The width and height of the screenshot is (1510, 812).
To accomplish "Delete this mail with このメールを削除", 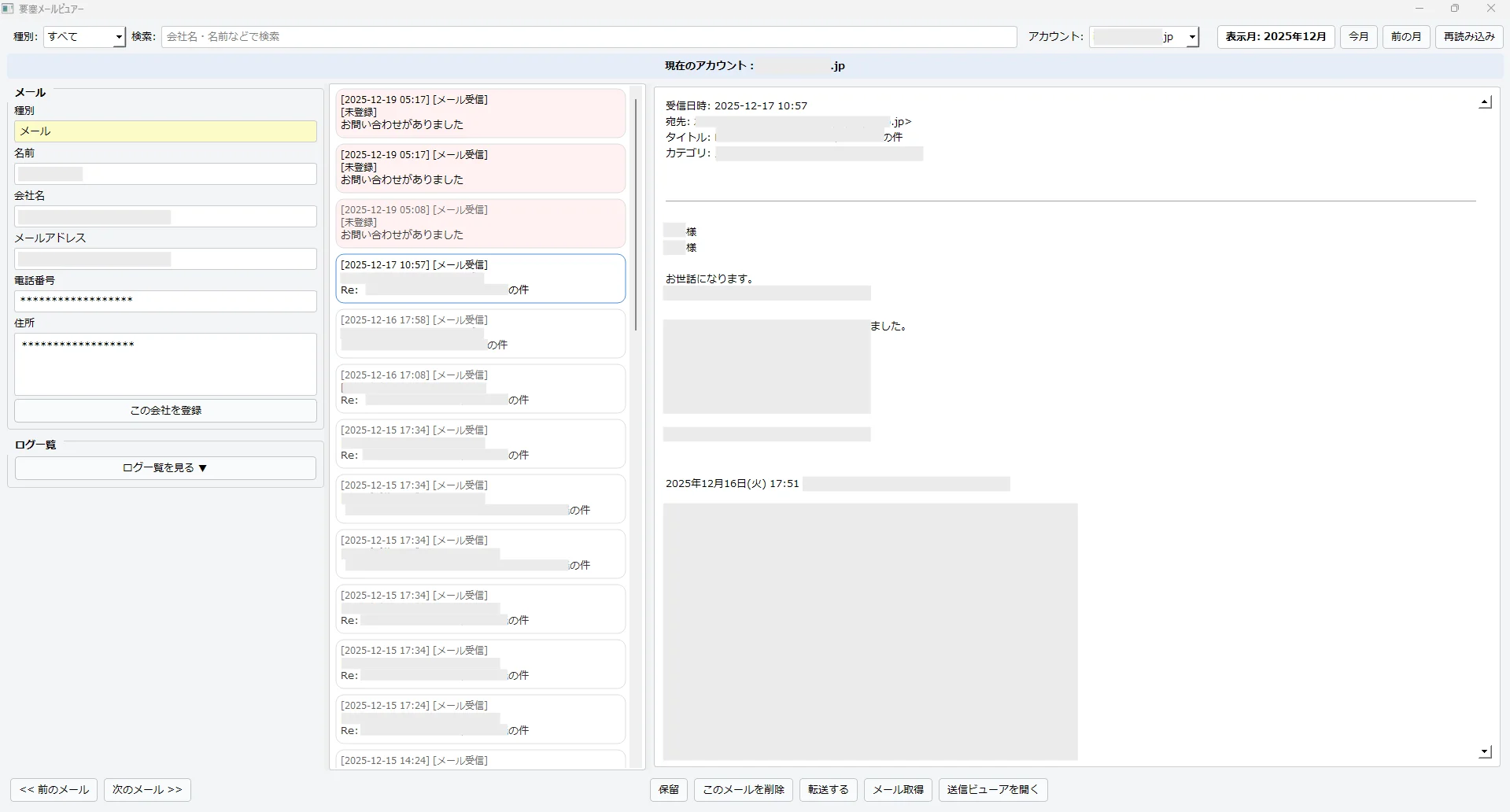I will click(743, 790).
